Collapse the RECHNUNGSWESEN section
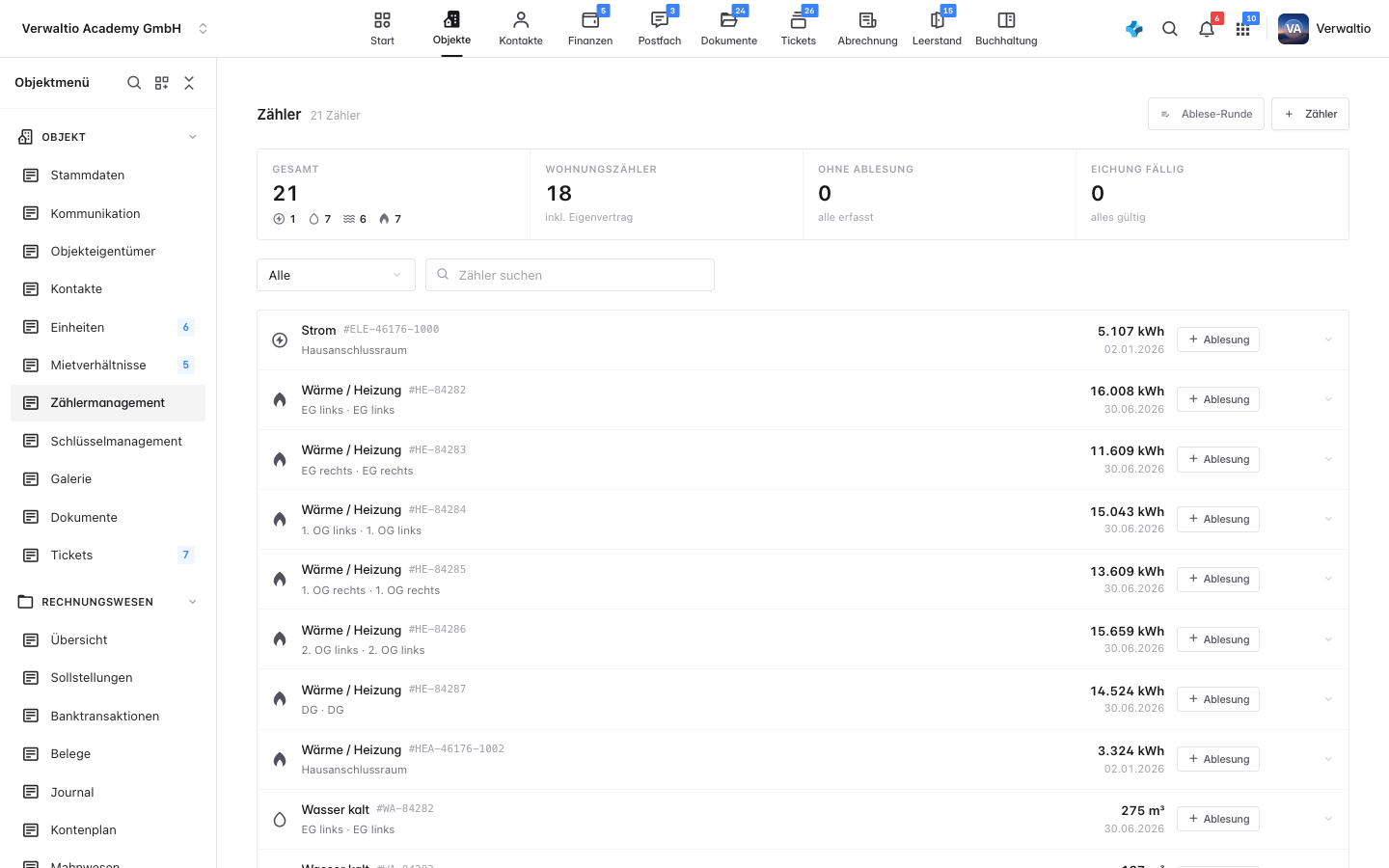Image resolution: width=1389 pixels, height=868 pixels. click(193, 602)
